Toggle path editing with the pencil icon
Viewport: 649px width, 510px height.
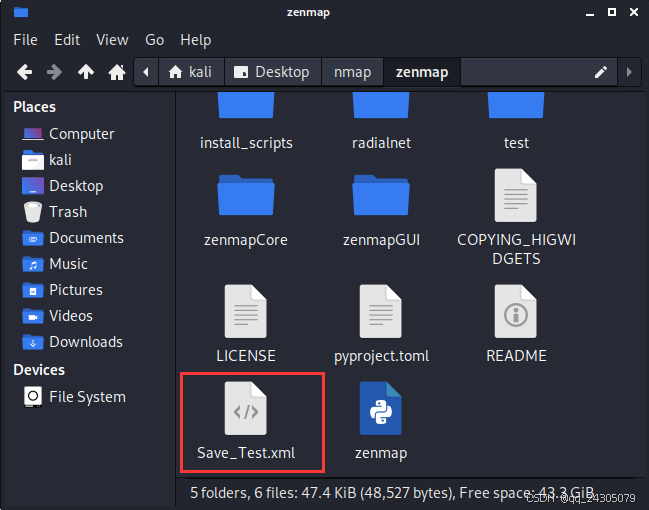point(601,72)
